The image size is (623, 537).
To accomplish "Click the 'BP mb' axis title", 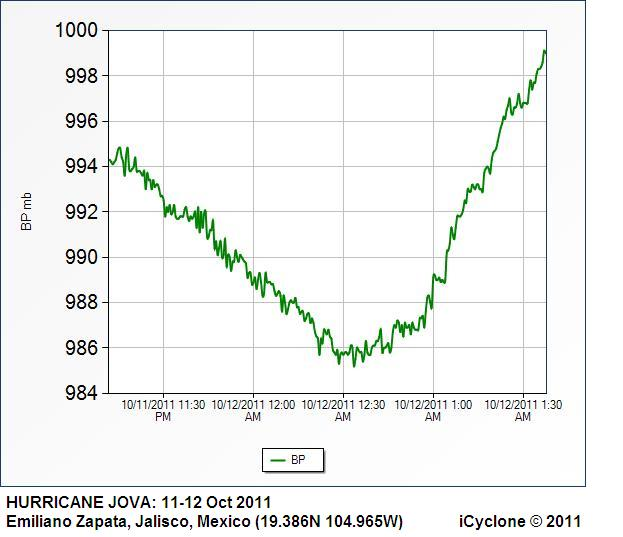I will [26, 211].
